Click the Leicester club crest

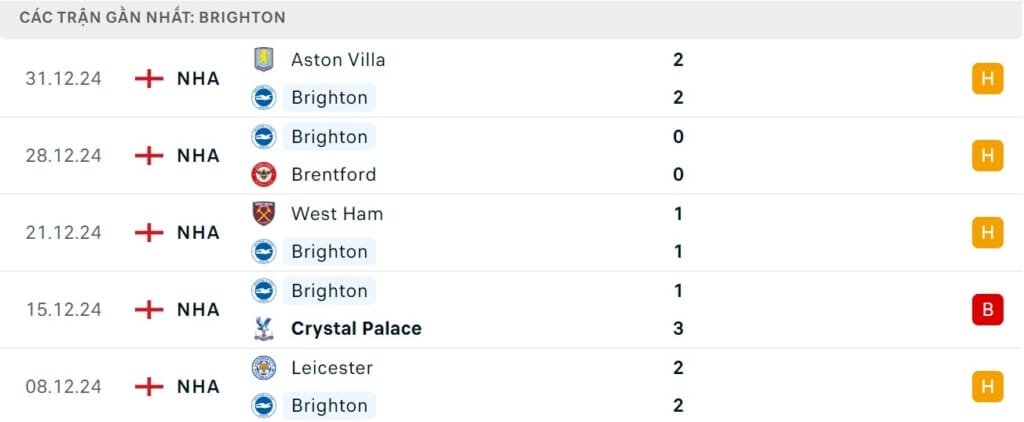point(264,368)
